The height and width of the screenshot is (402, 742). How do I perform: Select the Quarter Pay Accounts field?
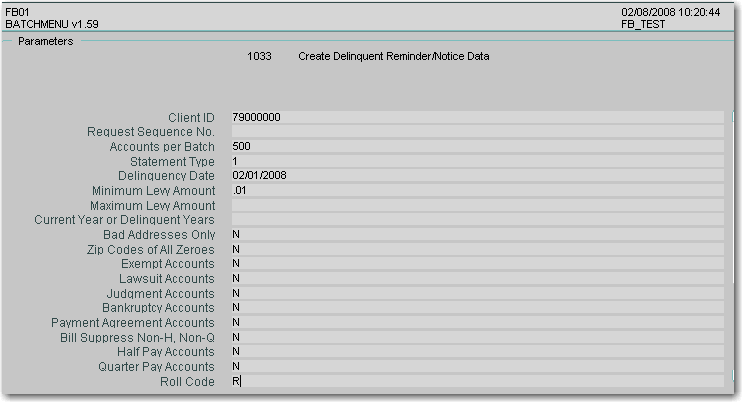click(476, 367)
